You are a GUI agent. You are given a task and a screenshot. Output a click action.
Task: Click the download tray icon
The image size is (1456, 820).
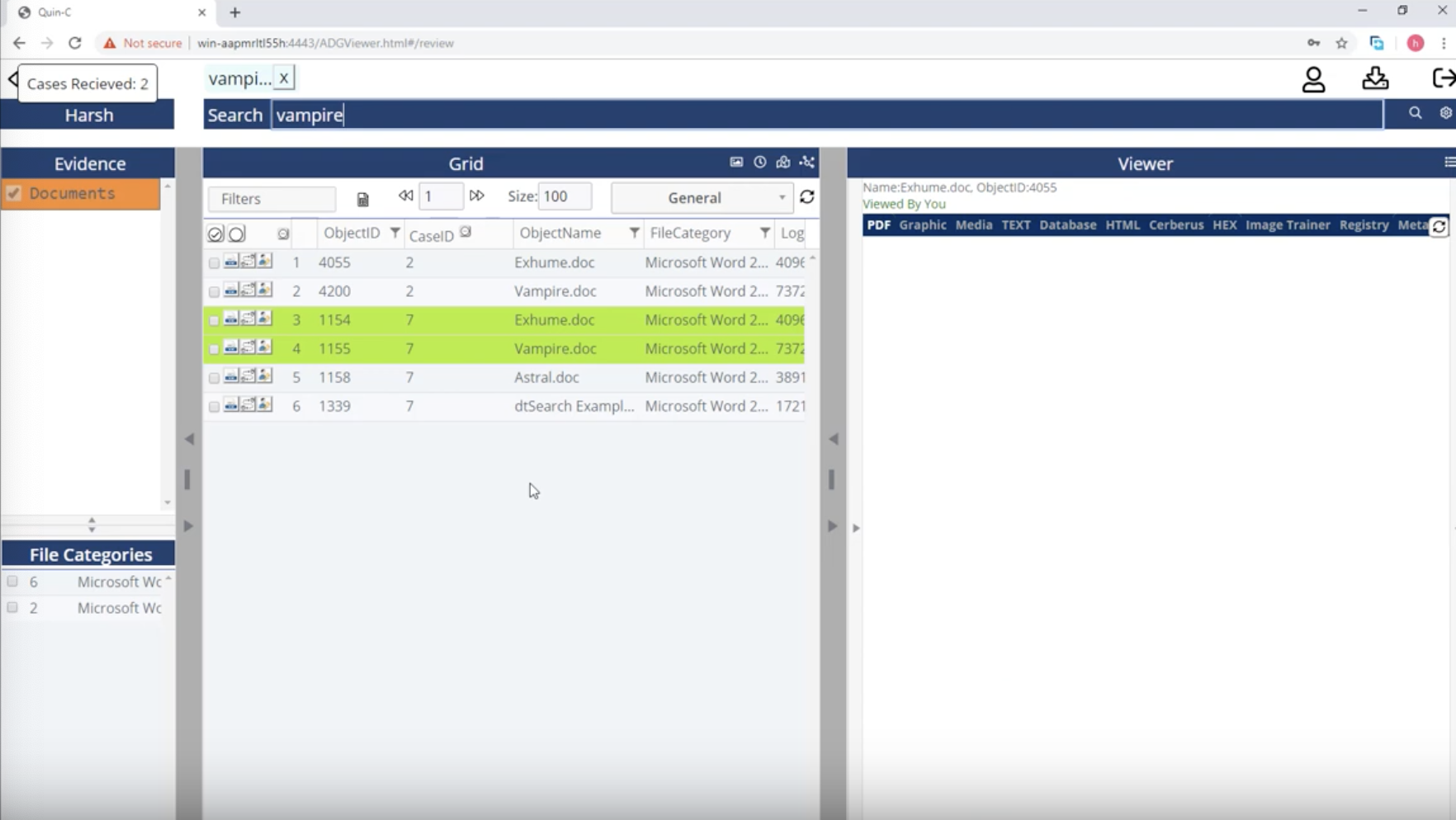(1375, 79)
